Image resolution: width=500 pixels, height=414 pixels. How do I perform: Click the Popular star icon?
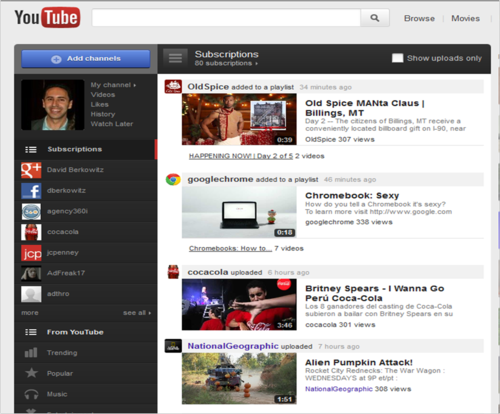[31, 373]
